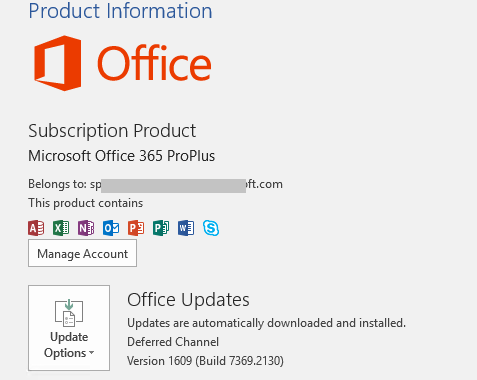Click the OneNote app icon

tap(86, 228)
